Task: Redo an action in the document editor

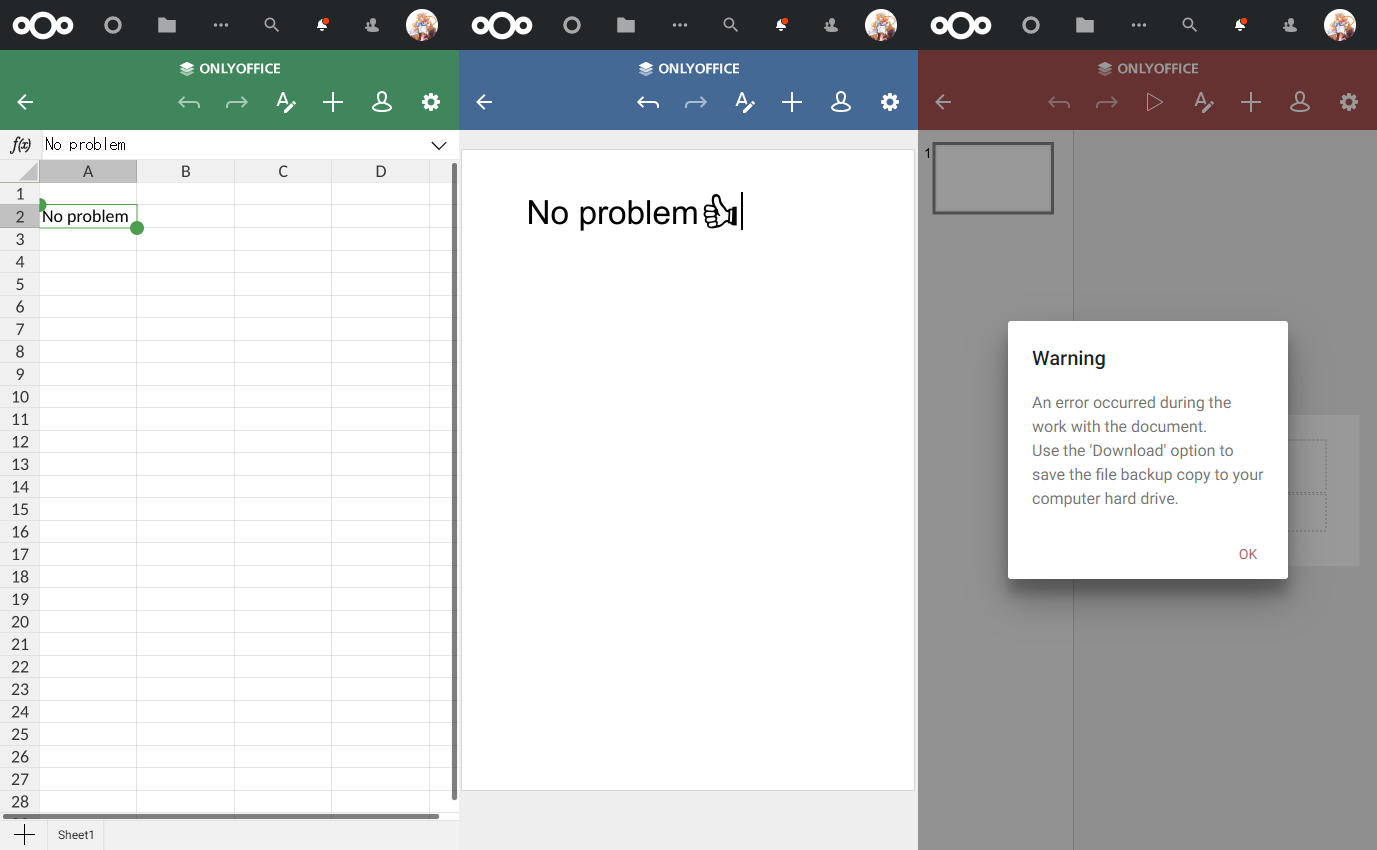Action: [695, 102]
